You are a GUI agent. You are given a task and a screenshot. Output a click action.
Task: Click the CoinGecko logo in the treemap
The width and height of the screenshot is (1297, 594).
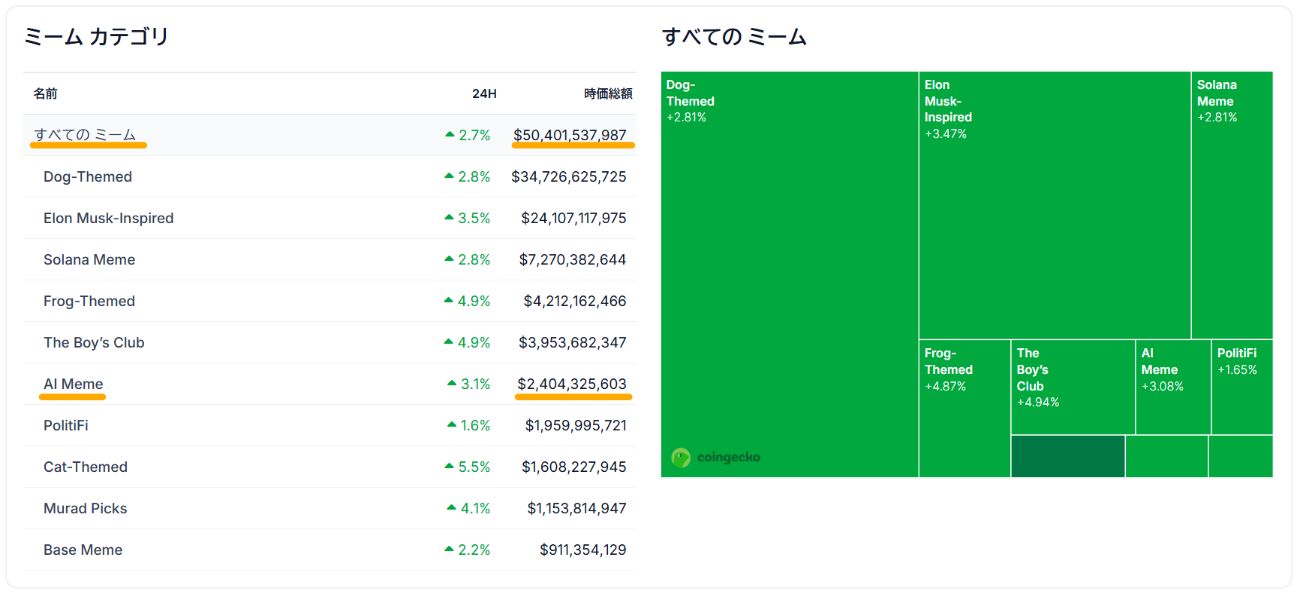pyautogui.click(x=716, y=457)
